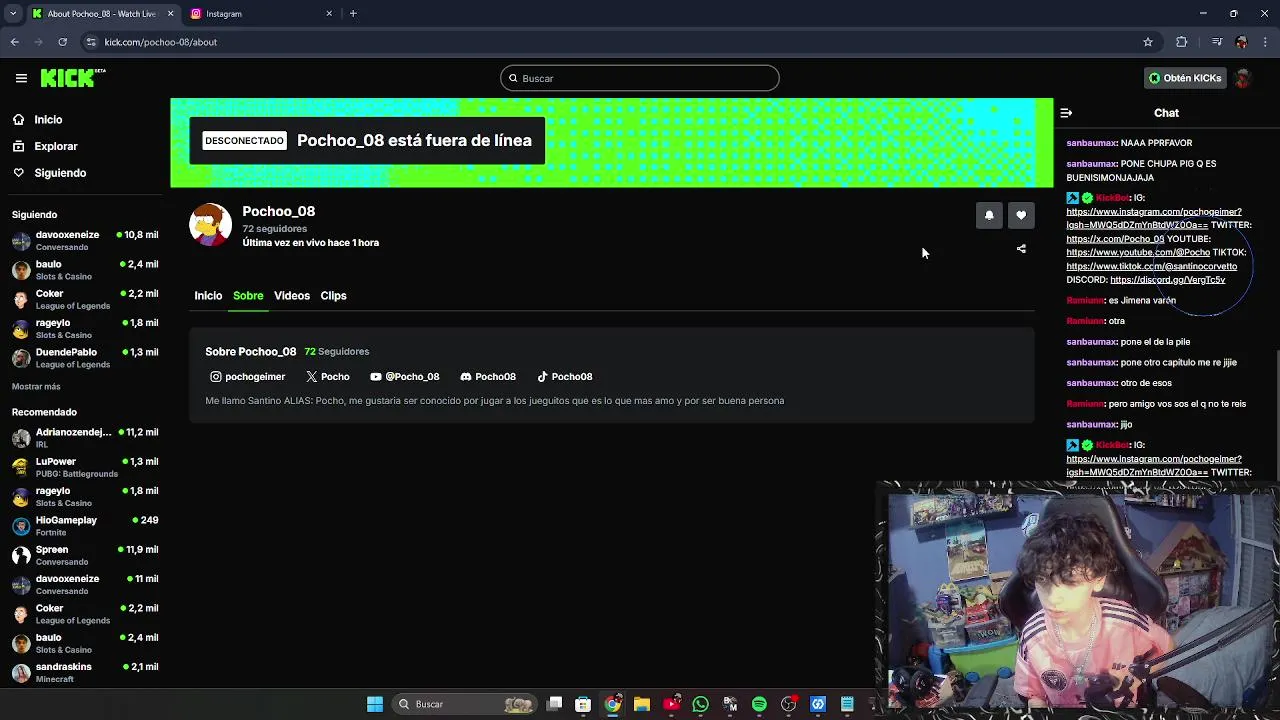Image resolution: width=1280 pixels, height=720 pixels.
Task: Bookmark this page star icon
Action: pyautogui.click(x=1148, y=42)
